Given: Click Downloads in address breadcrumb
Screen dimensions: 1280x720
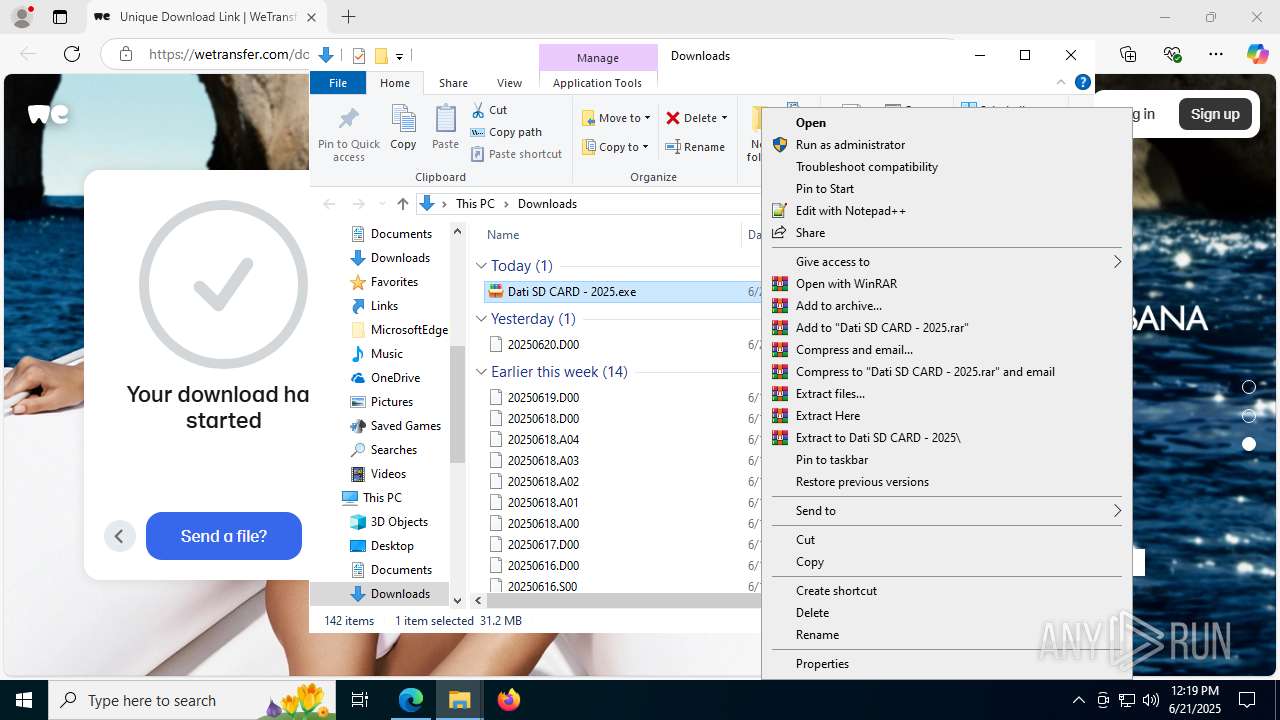Looking at the screenshot, I should click(x=547, y=204).
